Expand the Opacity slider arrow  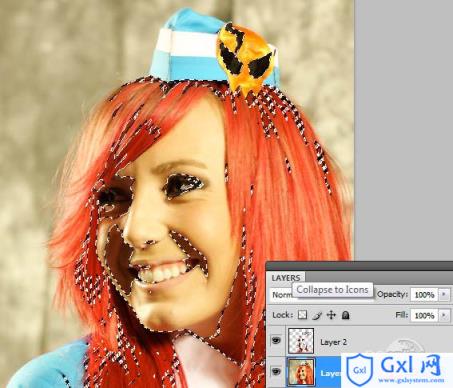444,295
